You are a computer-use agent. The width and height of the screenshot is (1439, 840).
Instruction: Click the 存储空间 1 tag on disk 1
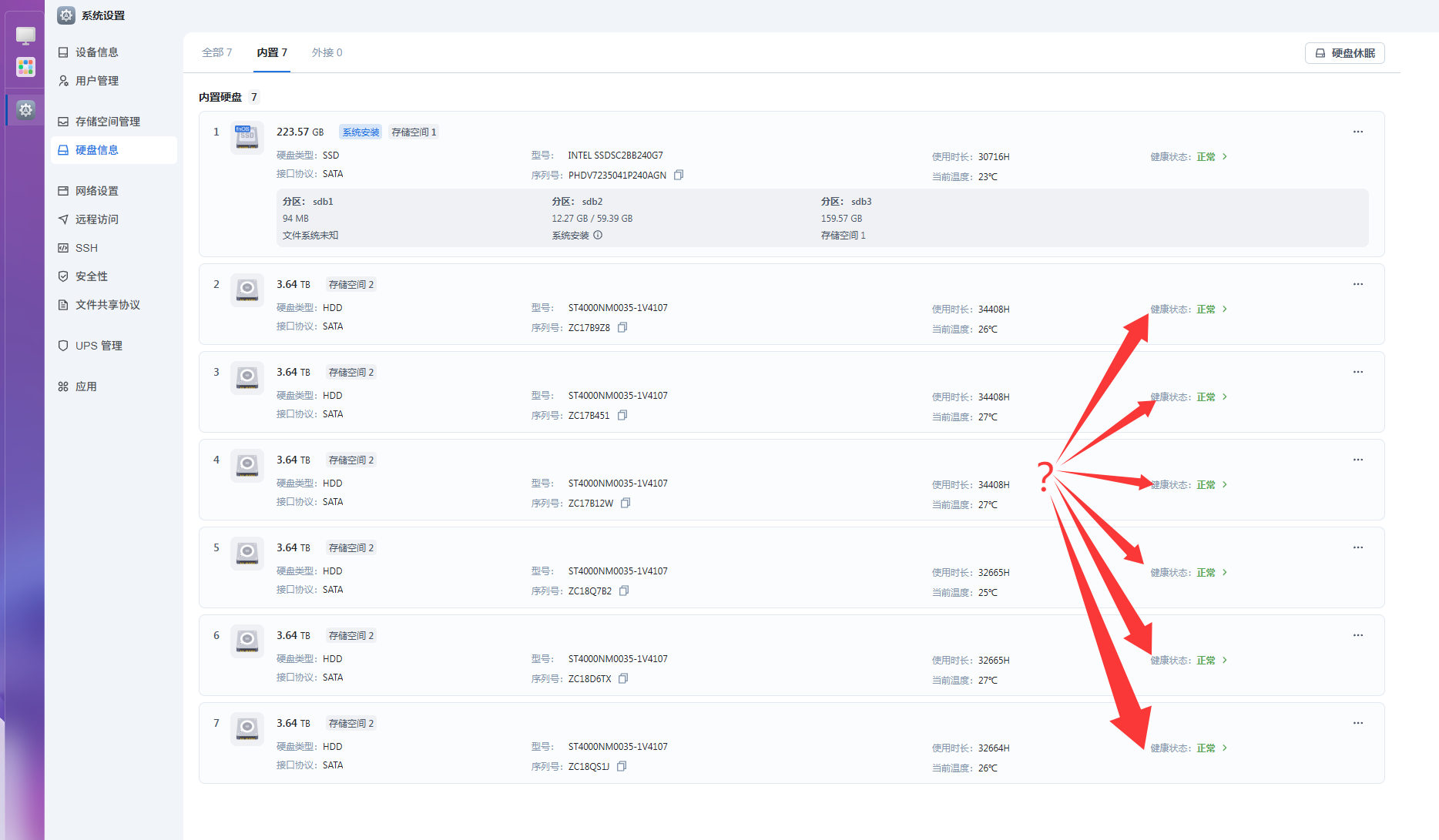[414, 132]
